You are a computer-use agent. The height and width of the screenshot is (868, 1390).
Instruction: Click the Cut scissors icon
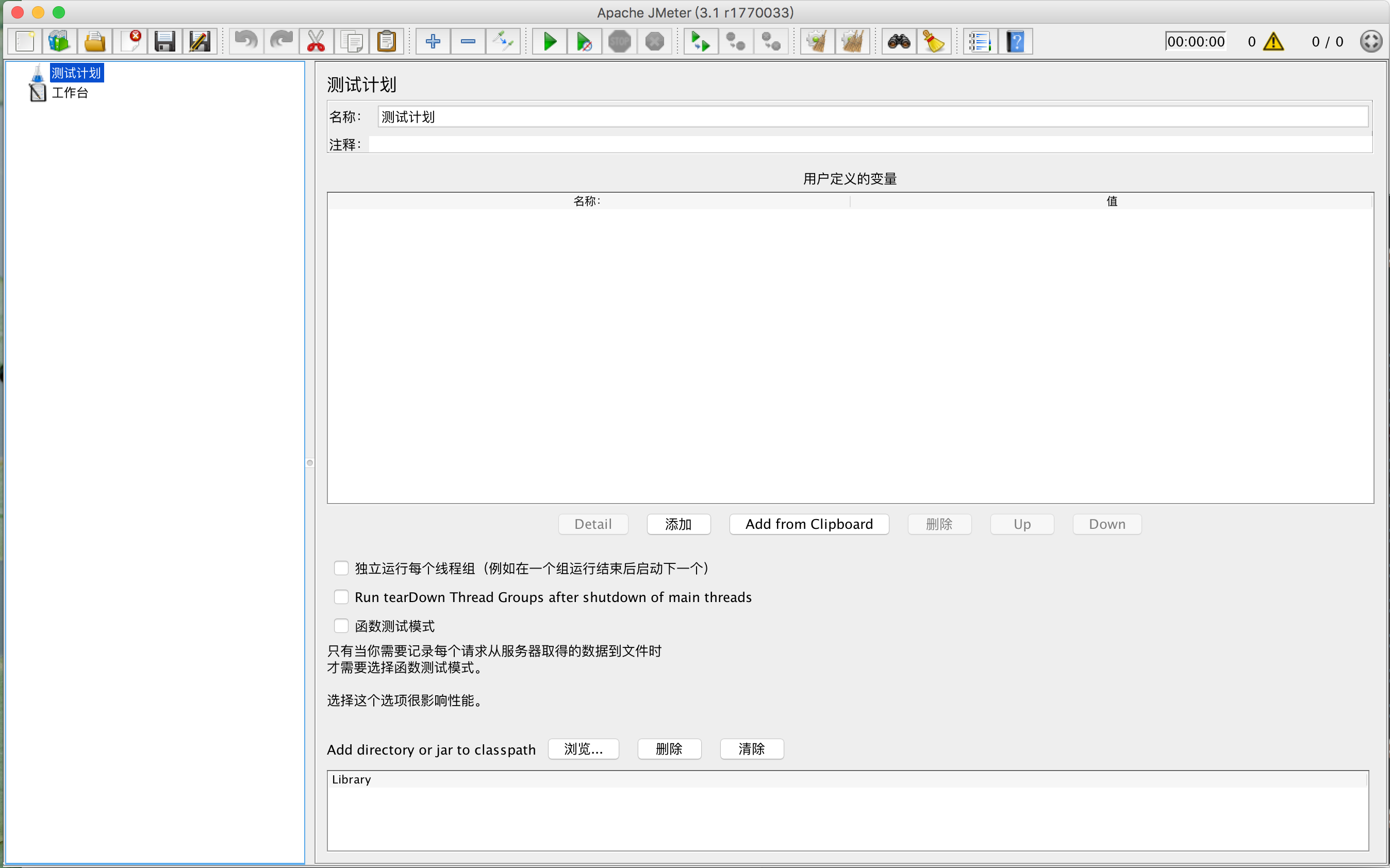point(317,42)
